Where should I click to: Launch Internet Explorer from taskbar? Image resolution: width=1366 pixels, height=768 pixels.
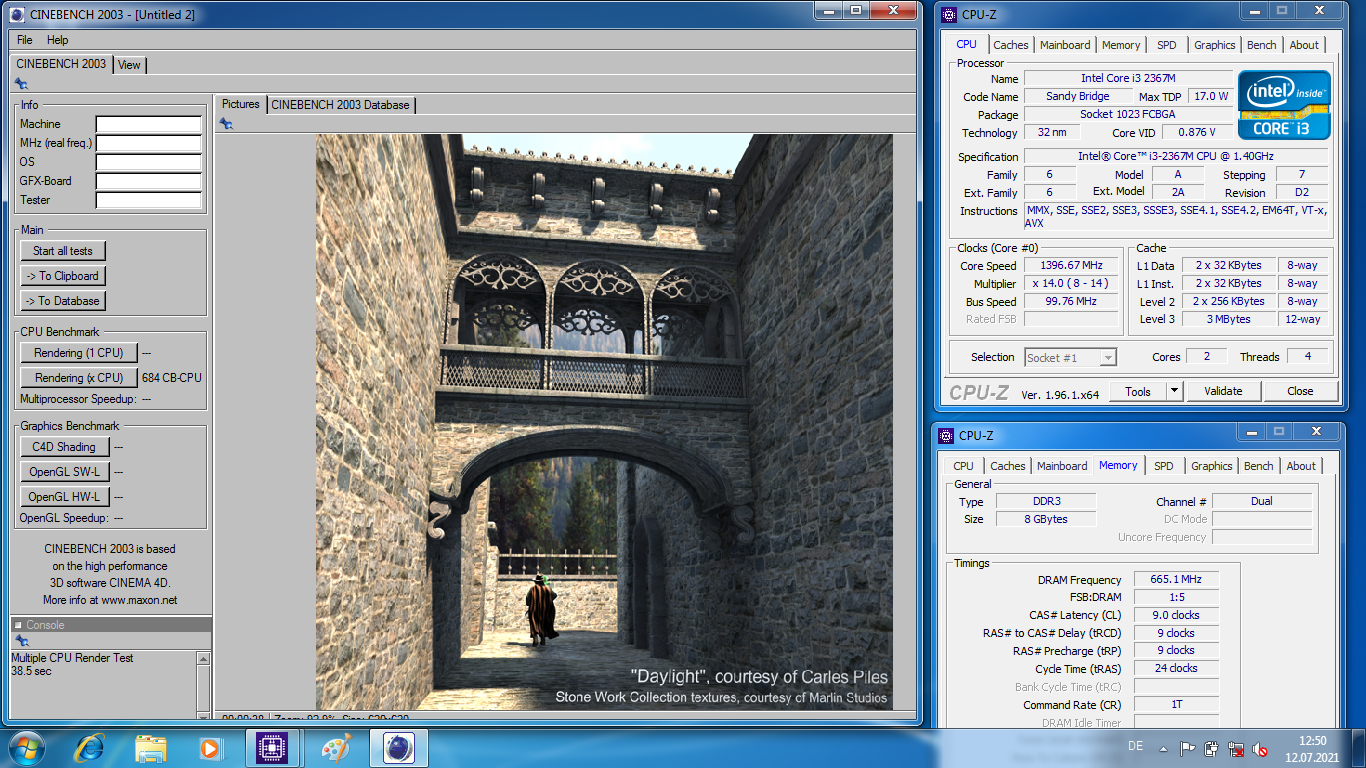90,747
